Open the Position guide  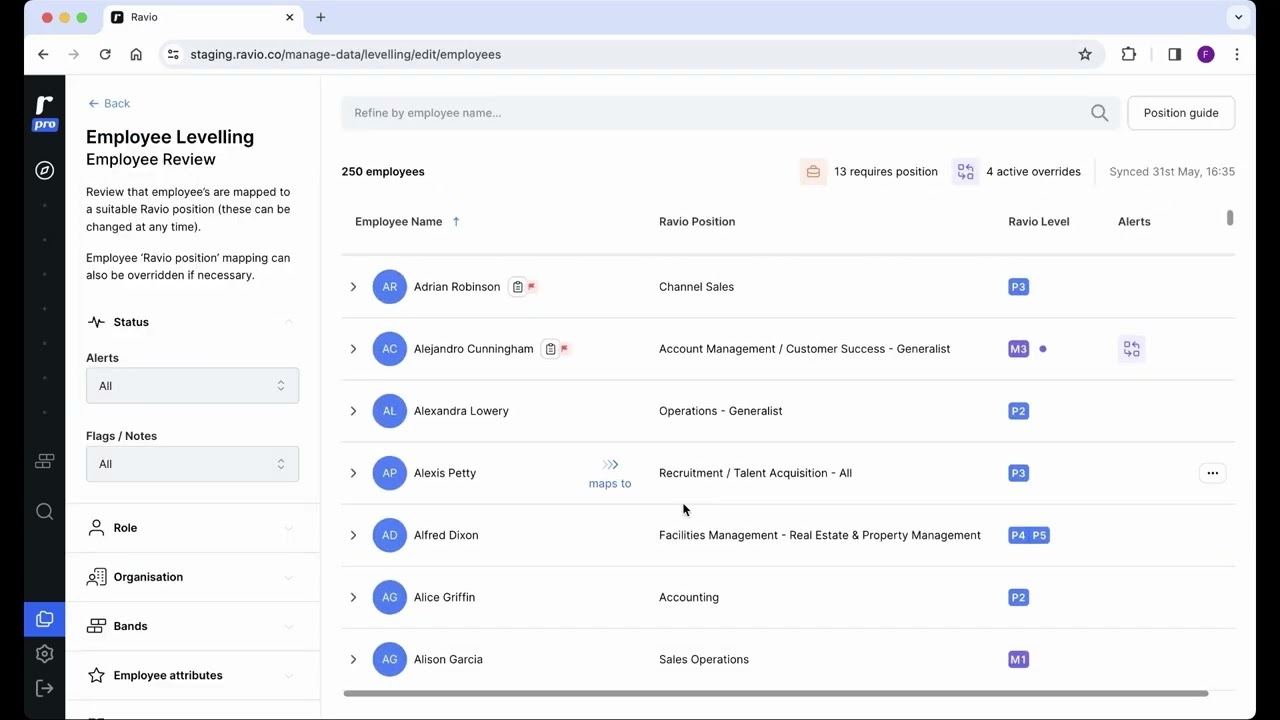pyautogui.click(x=1181, y=113)
